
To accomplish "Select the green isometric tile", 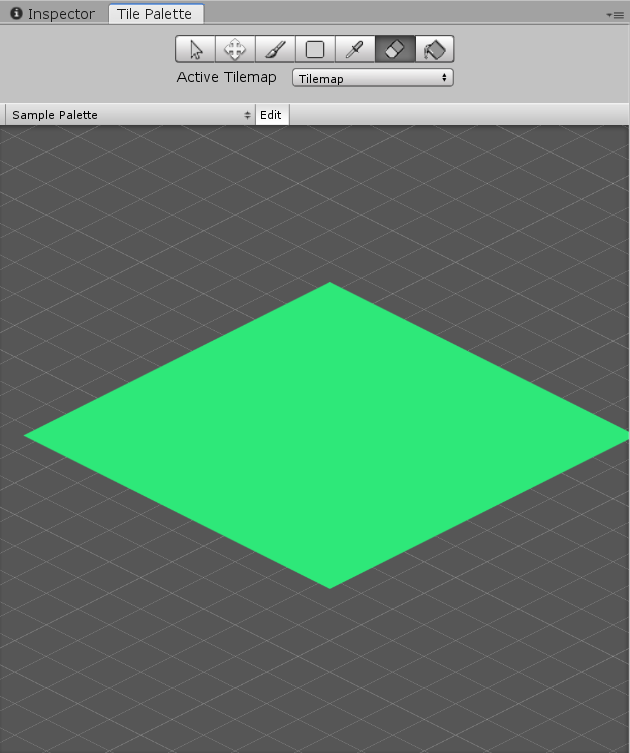I will [328, 435].
